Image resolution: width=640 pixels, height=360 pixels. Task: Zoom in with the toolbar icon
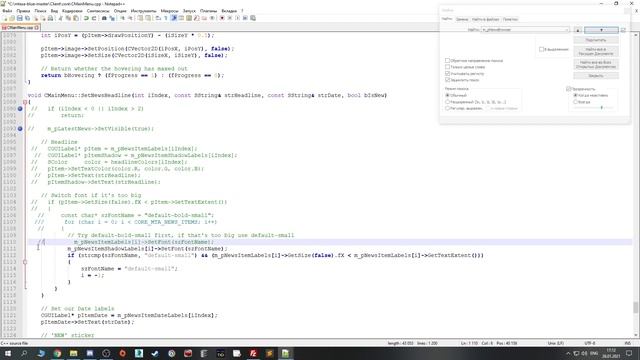pos(122,18)
